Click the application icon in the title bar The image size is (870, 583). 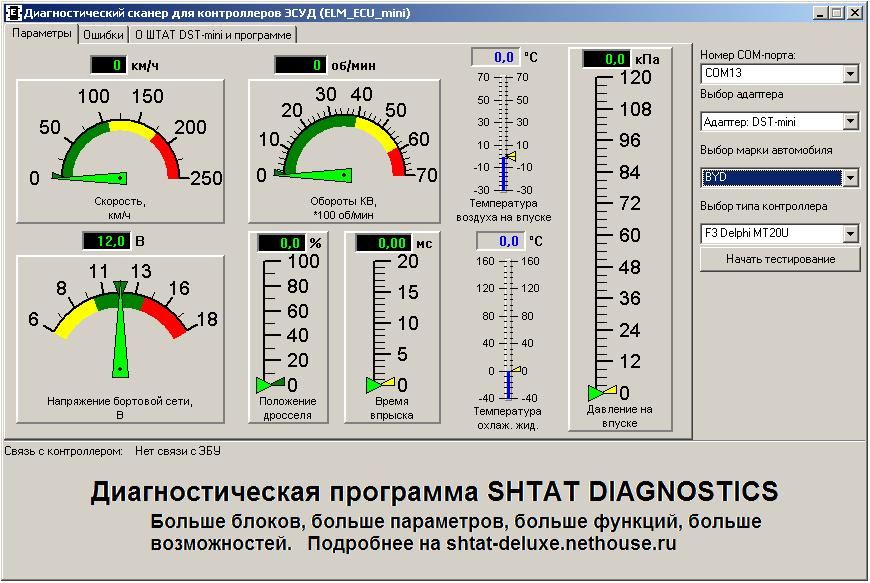[13, 13]
